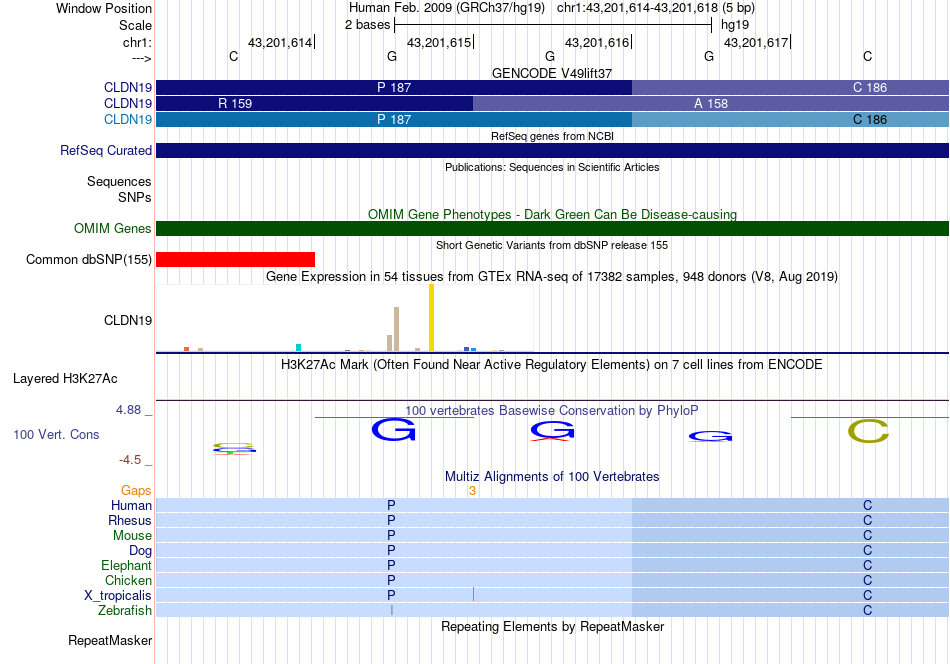Image resolution: width=950 pixels, height=664 pixels.
Task: Open the 100 Vert. Cons track label
Action: [56, 434]
